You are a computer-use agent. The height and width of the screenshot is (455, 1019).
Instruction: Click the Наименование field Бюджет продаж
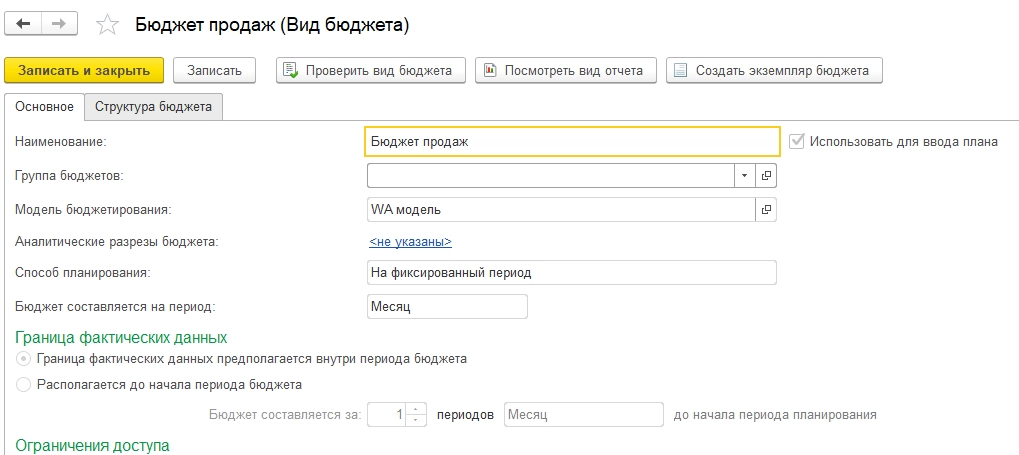click(571, 141)
